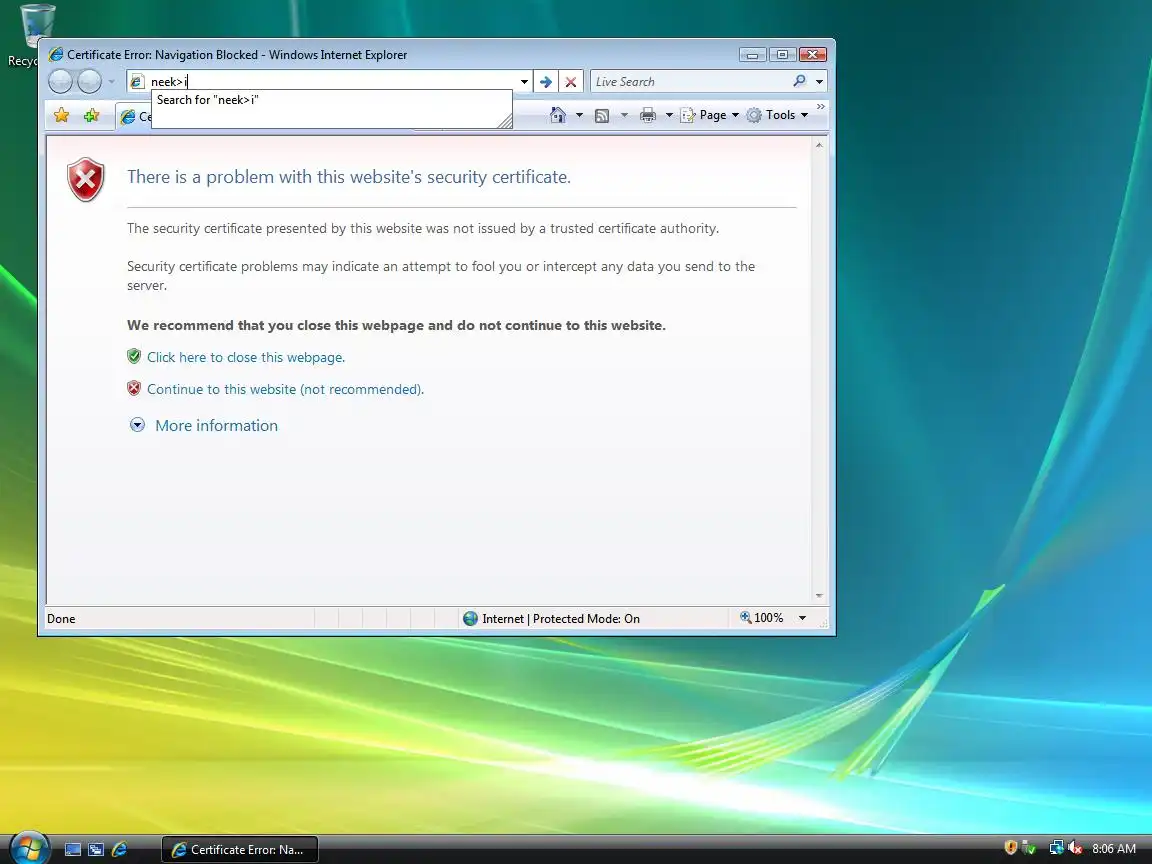Expand the More information section
The image size is (1152, 864).
click(137, 425)
